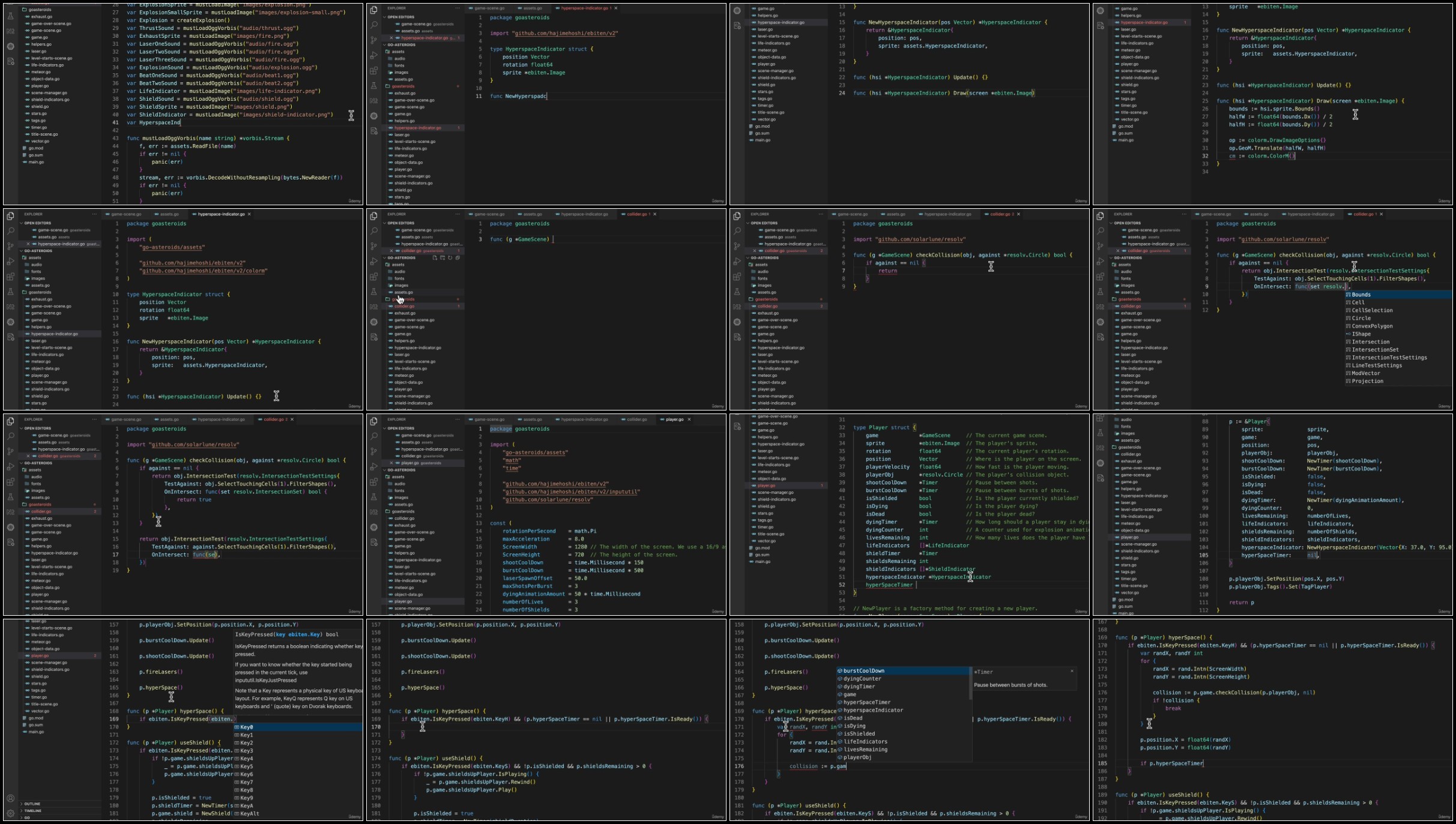Select 'hyperspaceIndicator' from the suggestion popup
1456x824 pixels.
tap(903, 710)
